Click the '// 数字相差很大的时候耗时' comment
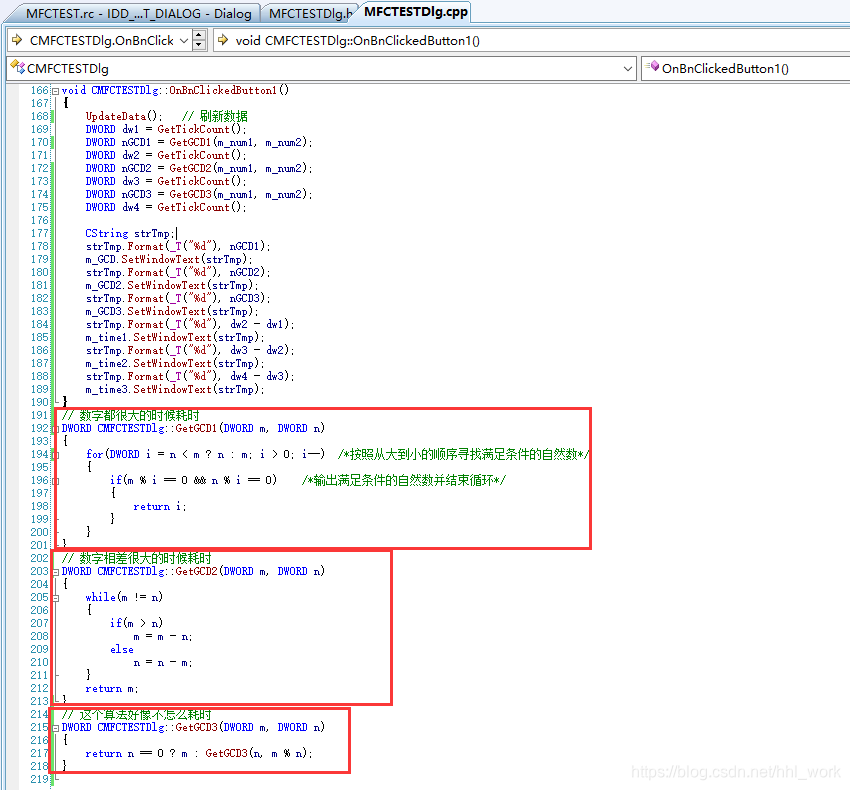 pyautogui.click(x=137, y=558)
